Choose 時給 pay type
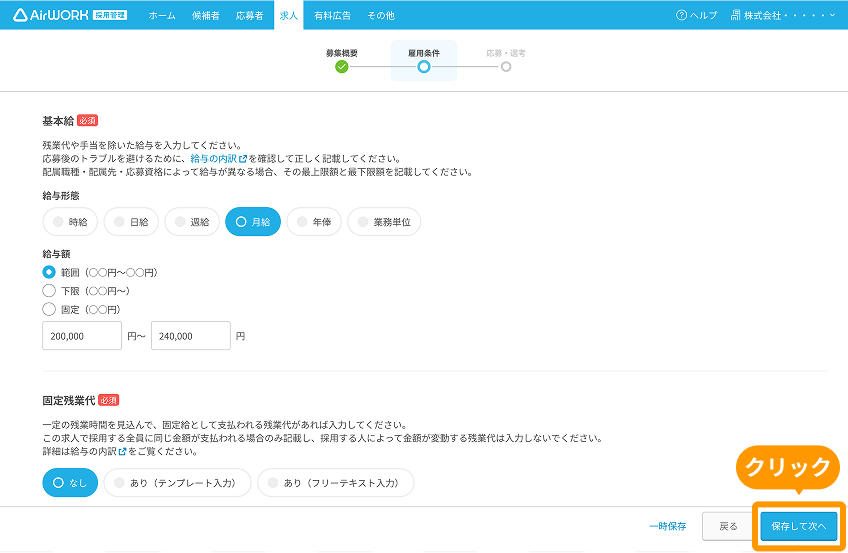The height and width of the screenshot is (553, 848). tap(70, 222)
